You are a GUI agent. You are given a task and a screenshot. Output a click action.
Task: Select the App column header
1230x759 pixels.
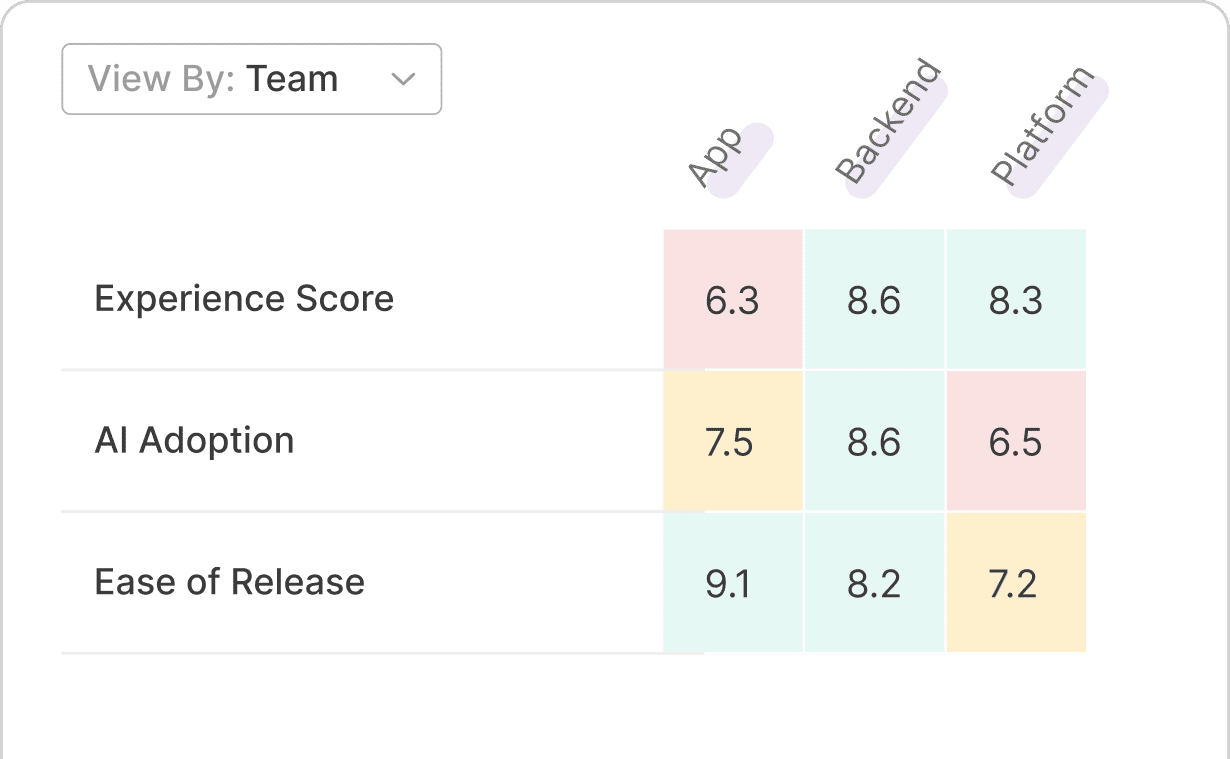[718, 157]
